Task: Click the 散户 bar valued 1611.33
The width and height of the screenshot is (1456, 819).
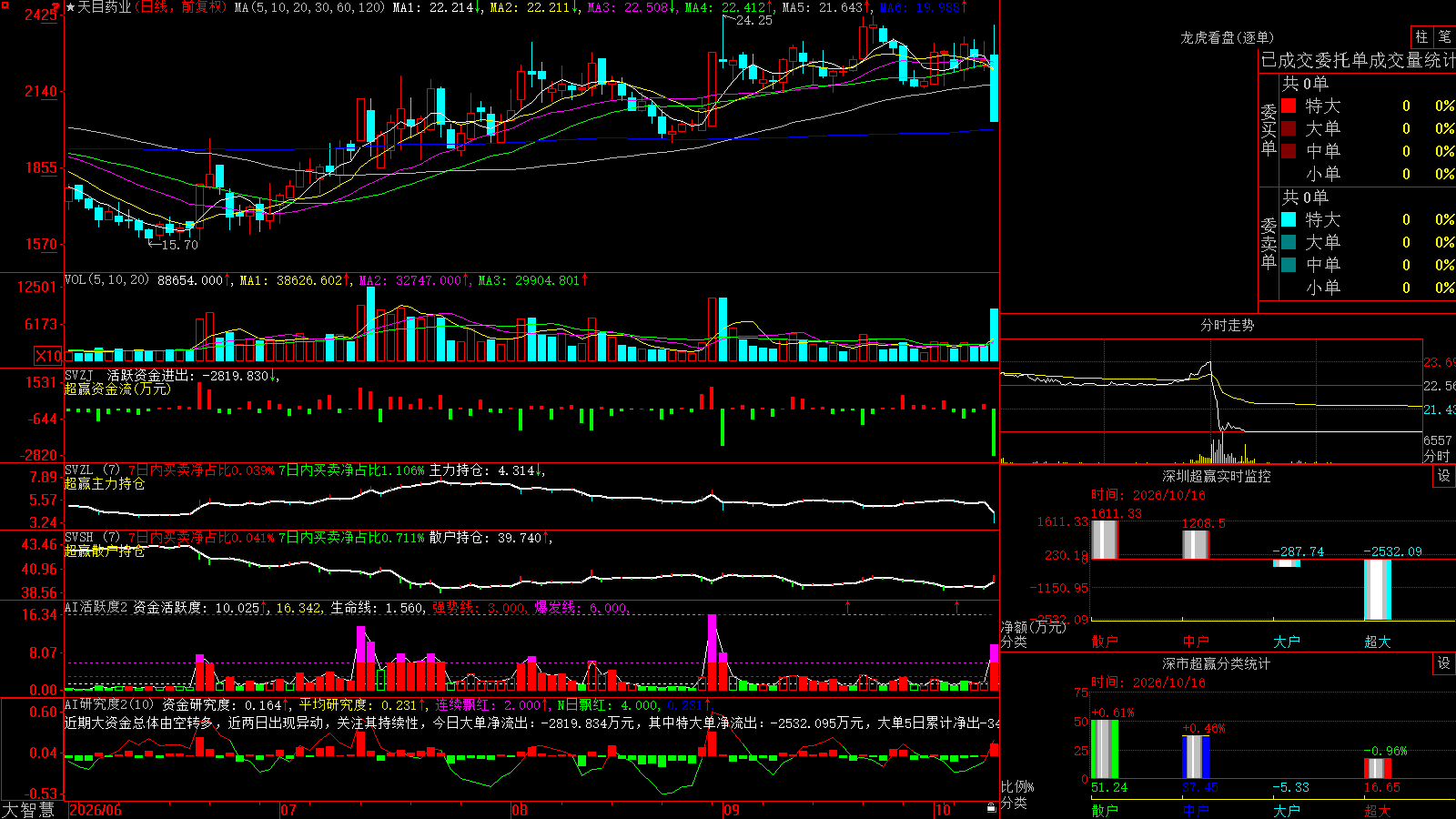Action: pos(1104,540)
